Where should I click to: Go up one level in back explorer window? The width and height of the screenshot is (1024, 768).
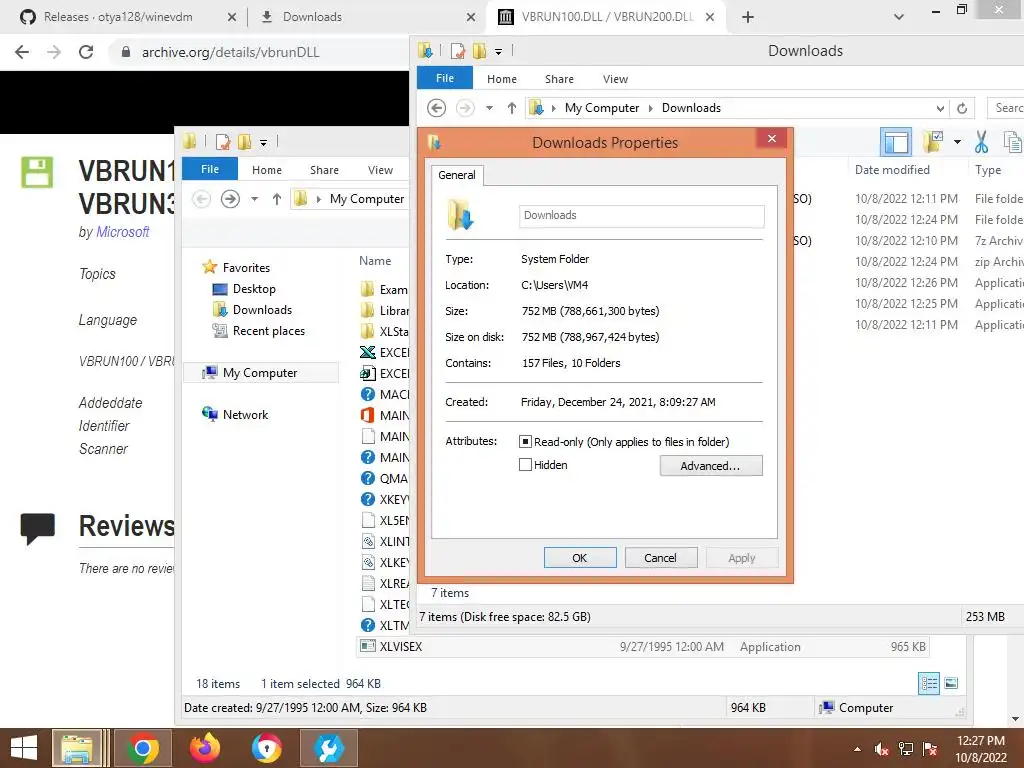[x=277, y=199]
